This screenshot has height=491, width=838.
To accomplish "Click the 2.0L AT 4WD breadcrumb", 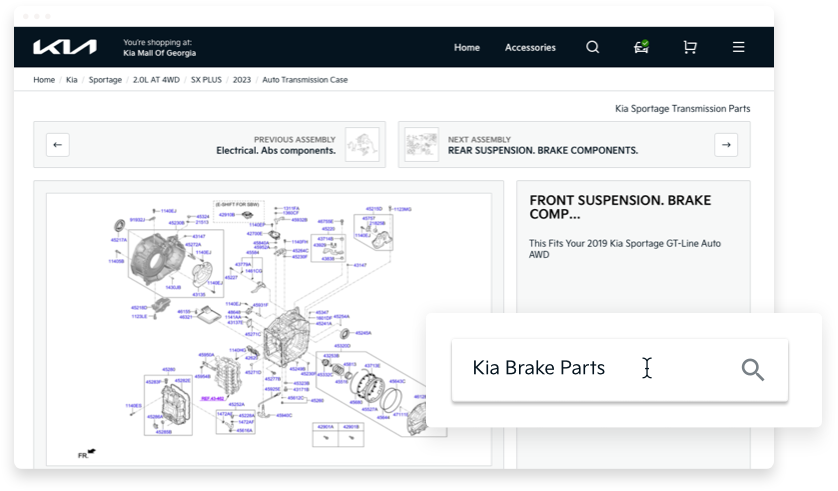I will pyautogui.click(x=156, y=80).
